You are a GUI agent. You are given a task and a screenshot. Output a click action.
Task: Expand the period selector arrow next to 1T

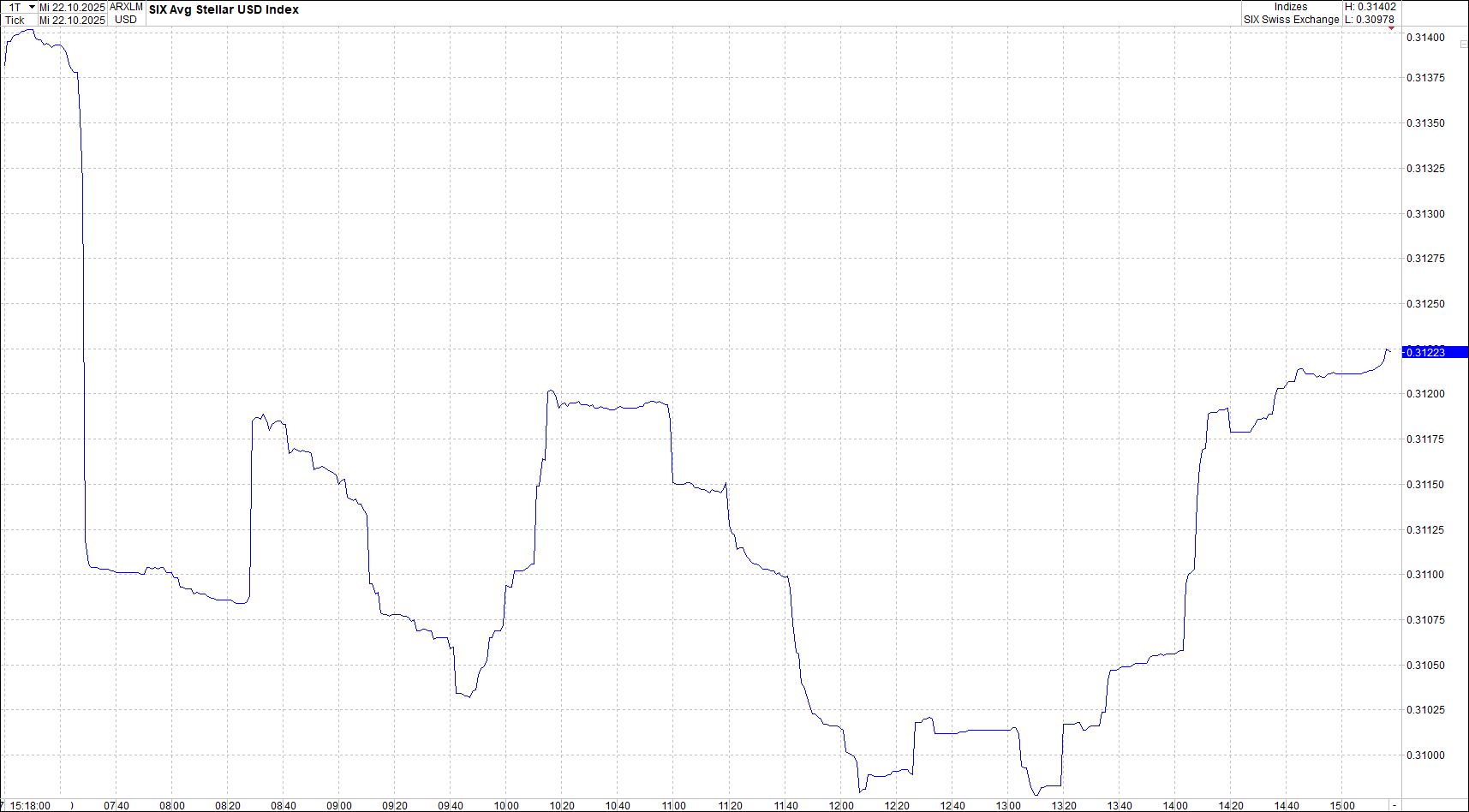pos(32,7)
